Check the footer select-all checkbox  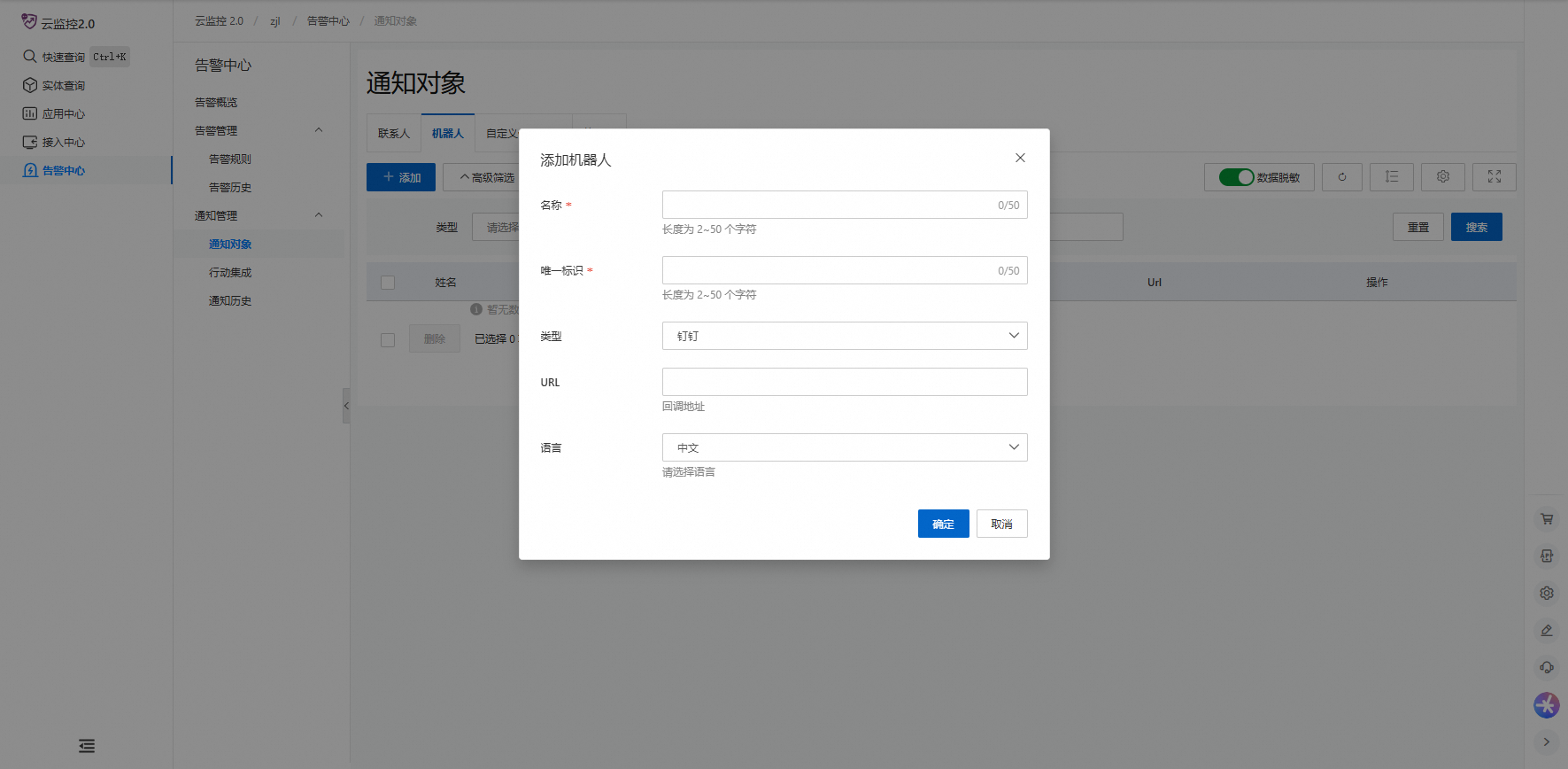(388, 339)
